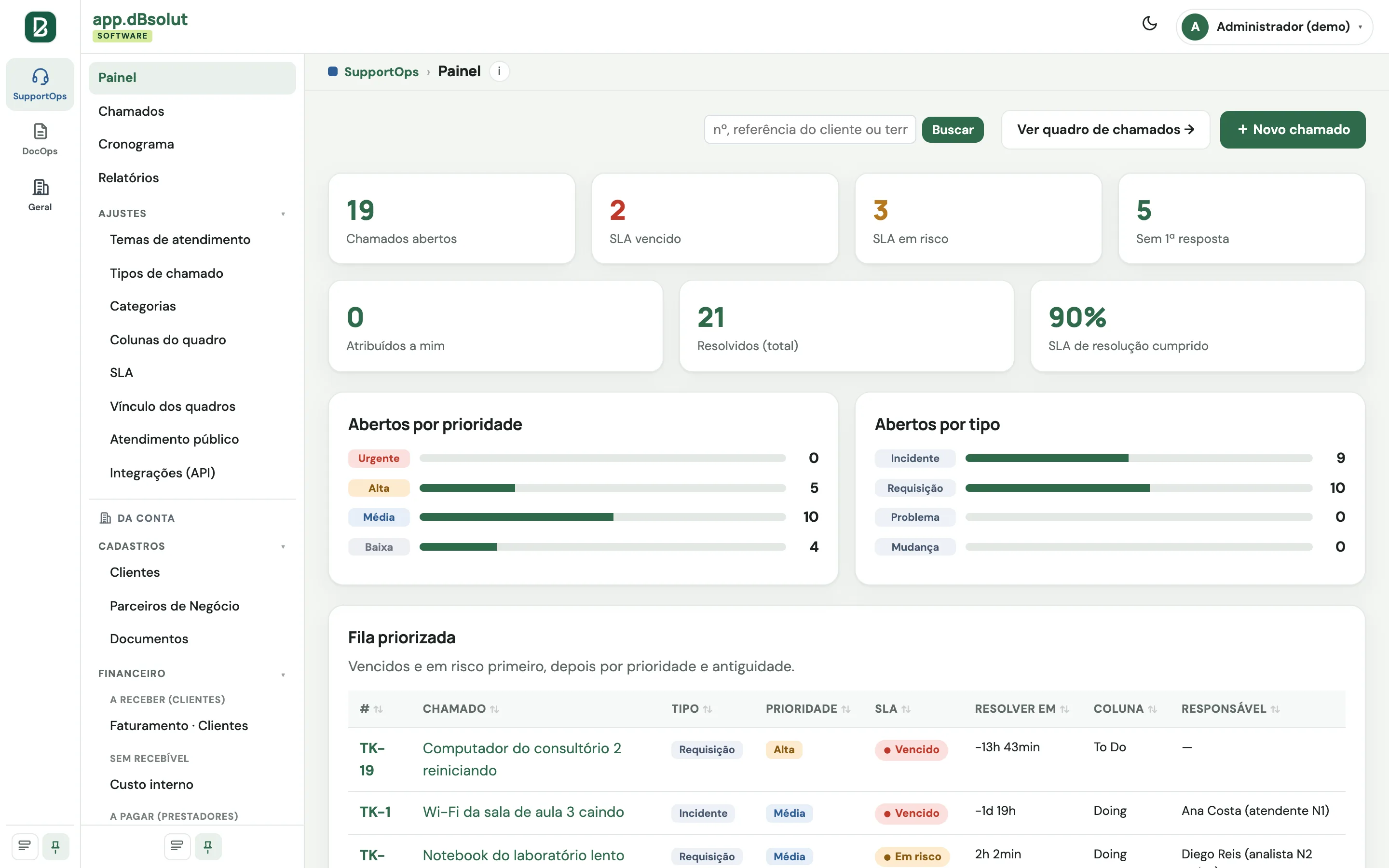This screenshot has width=1389, height=868.
Task: Open Colunas do quadro settings
Action: point(198,340)
